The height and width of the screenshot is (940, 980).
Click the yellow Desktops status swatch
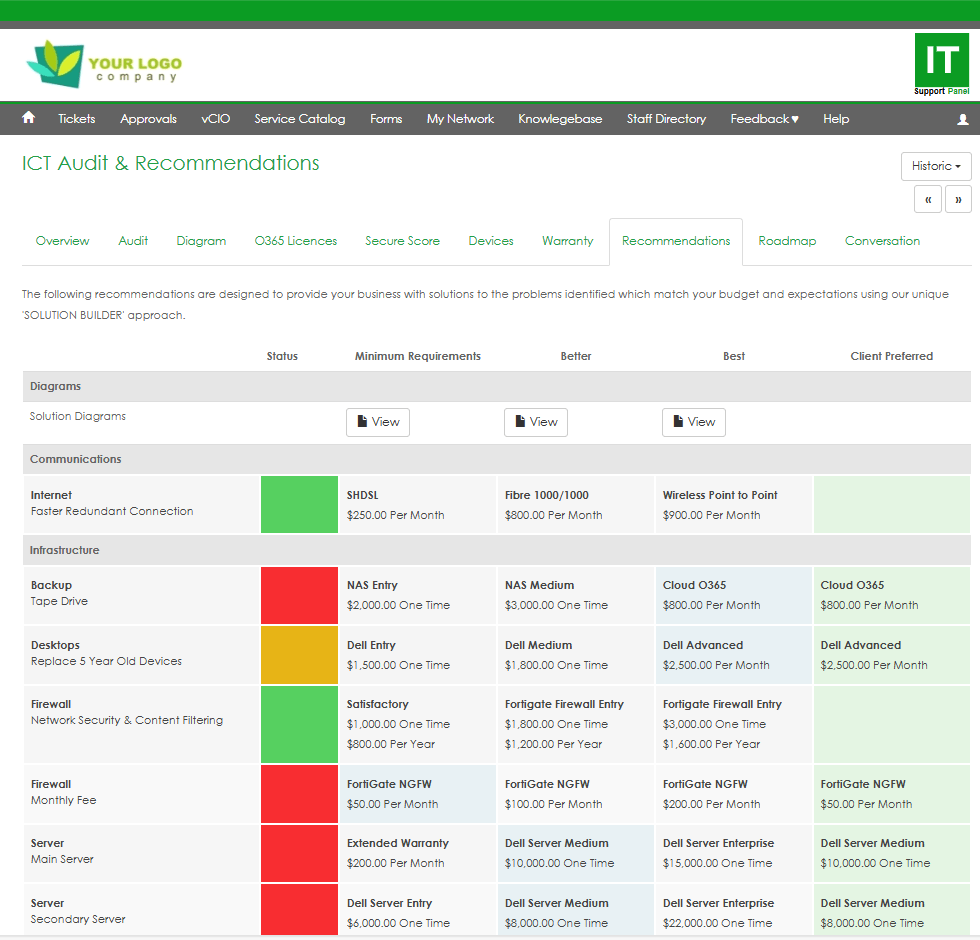299,655
